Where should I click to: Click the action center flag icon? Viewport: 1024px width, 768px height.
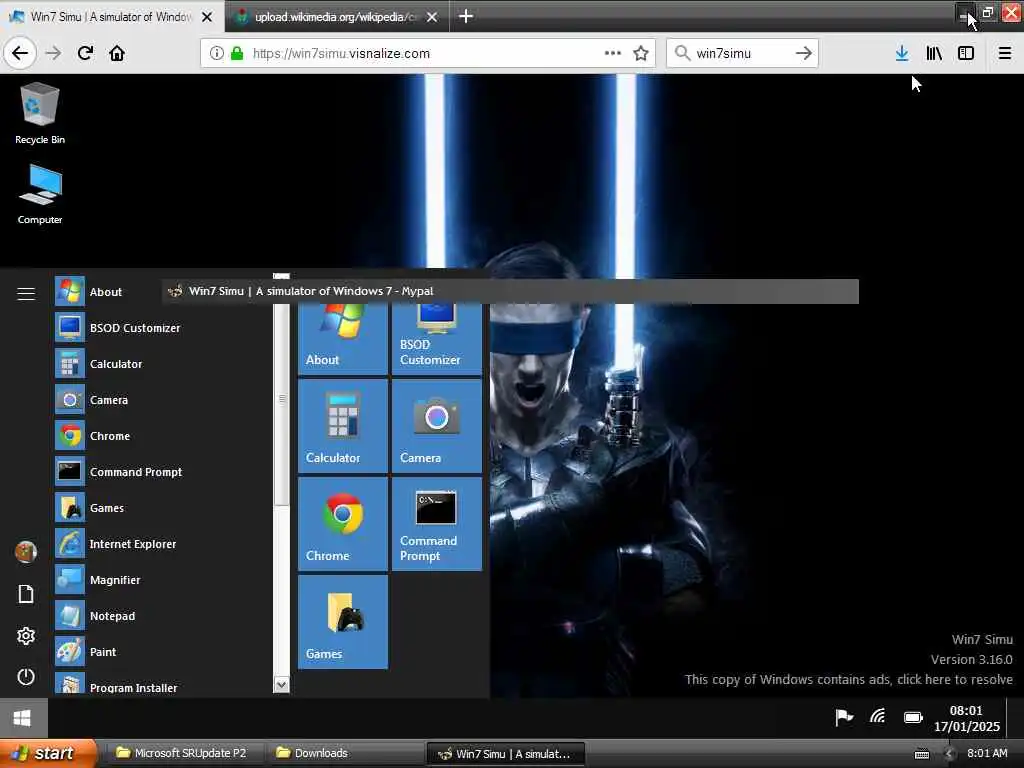(x=844, y=718)
